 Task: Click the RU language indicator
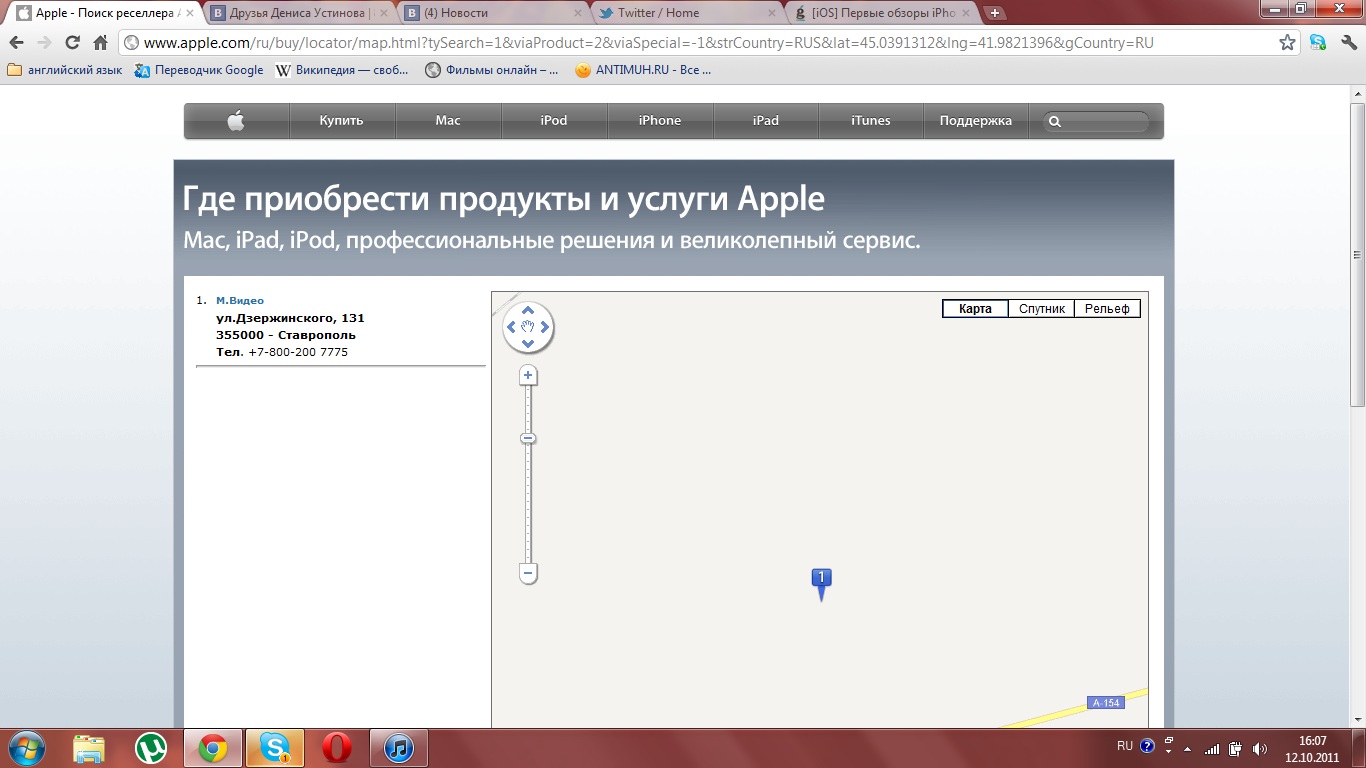[x=1125, y=746]
